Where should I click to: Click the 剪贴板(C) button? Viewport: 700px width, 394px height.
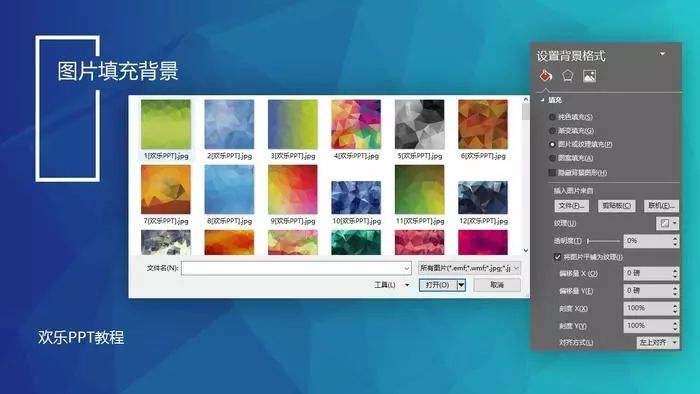click(x=617, y=206)
